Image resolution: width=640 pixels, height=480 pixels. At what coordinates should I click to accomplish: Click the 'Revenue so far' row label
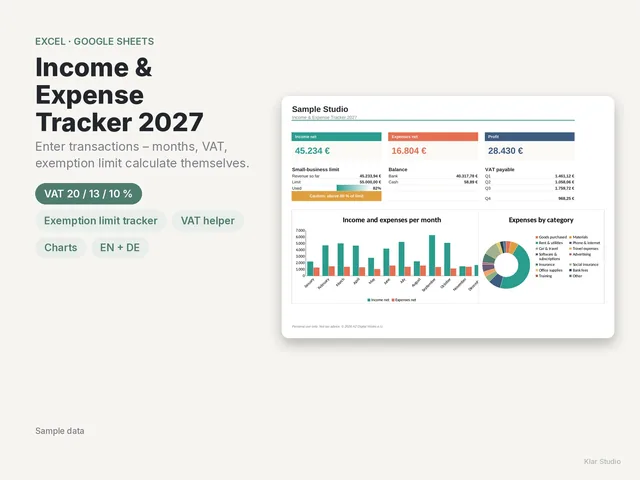(306, 176)
